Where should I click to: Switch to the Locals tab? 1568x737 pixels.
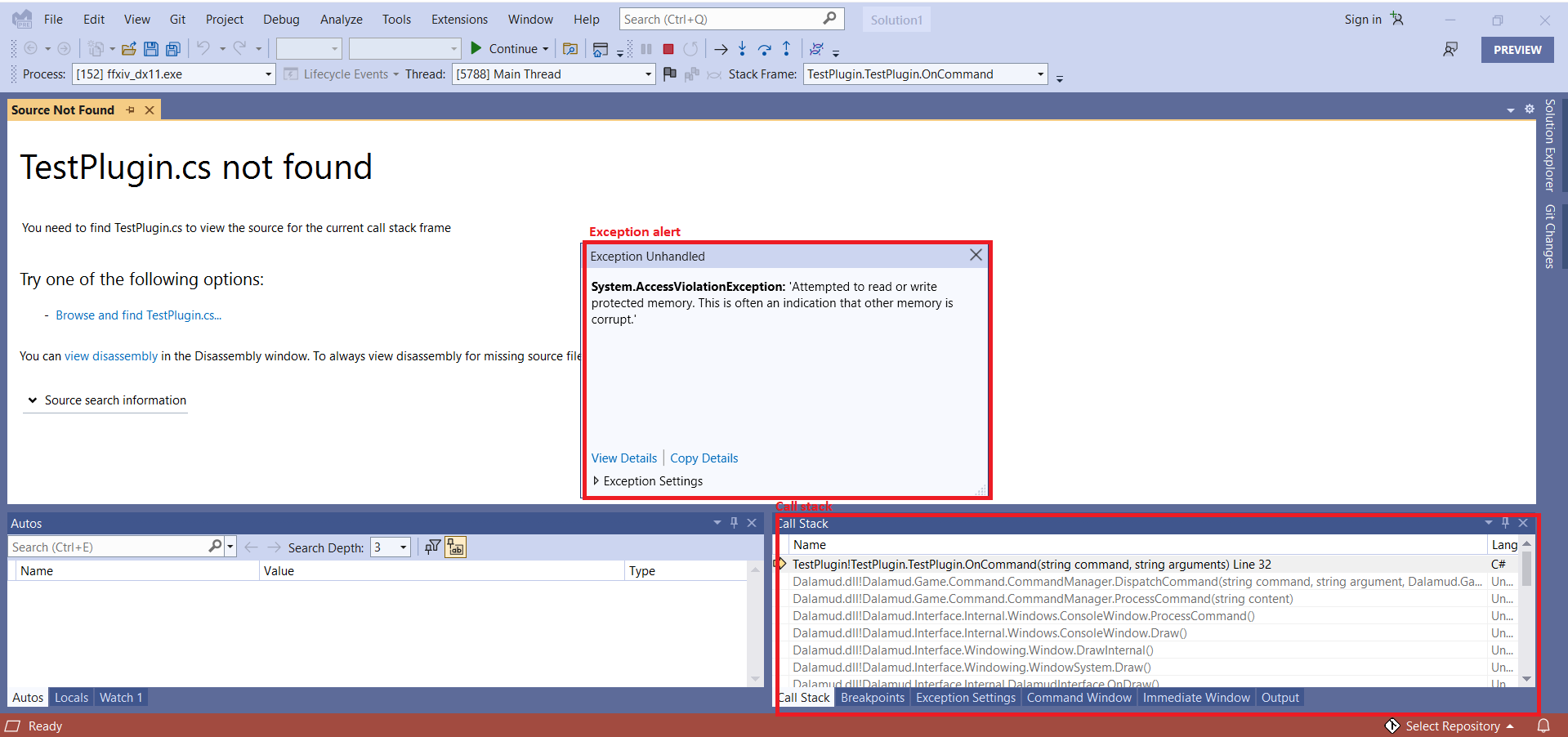coord(71,698)
